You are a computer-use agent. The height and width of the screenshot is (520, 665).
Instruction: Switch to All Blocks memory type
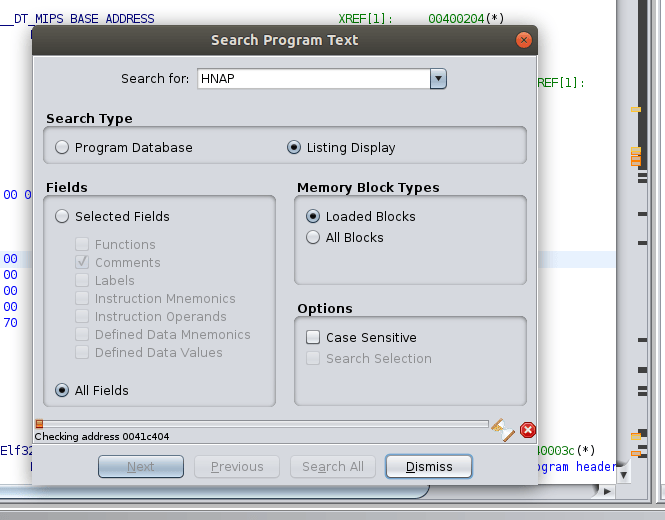coord(314,237)
